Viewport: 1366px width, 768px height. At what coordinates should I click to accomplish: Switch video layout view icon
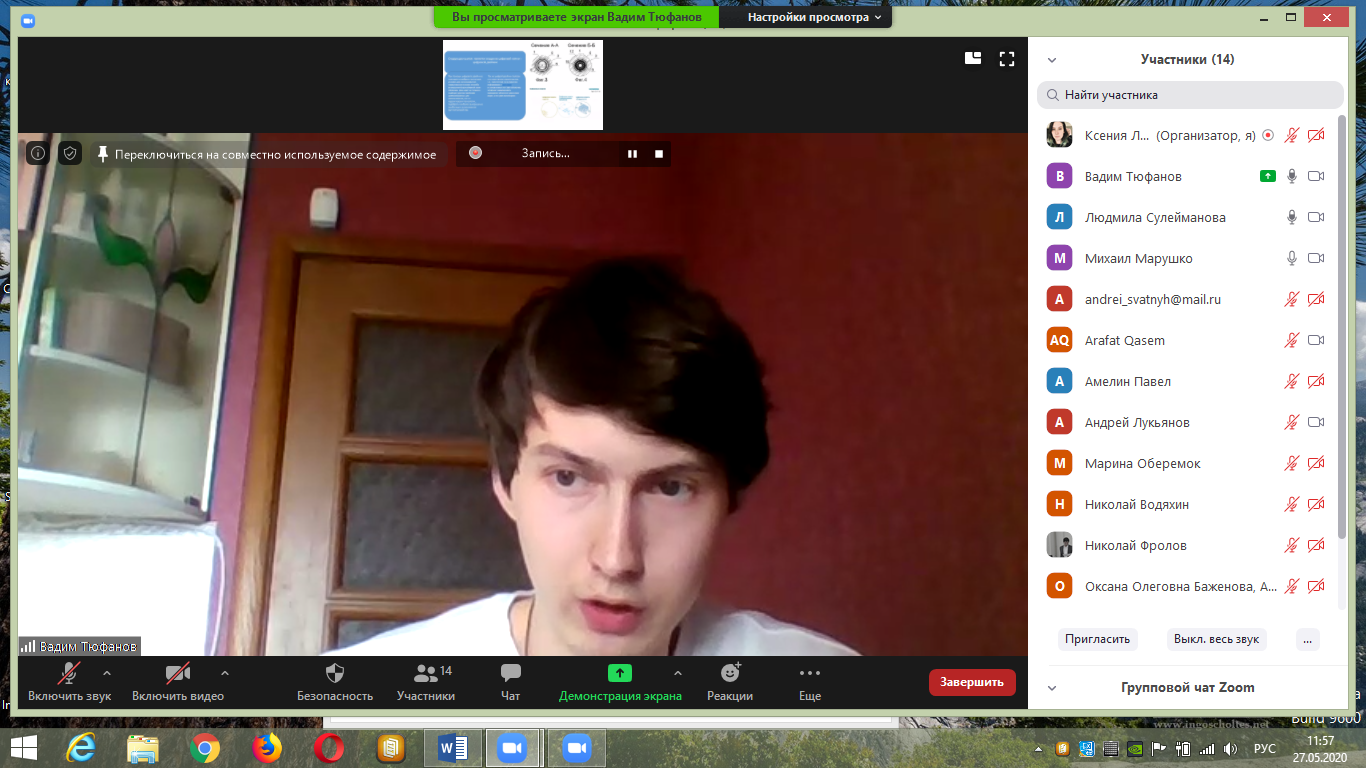coord(973,59)
